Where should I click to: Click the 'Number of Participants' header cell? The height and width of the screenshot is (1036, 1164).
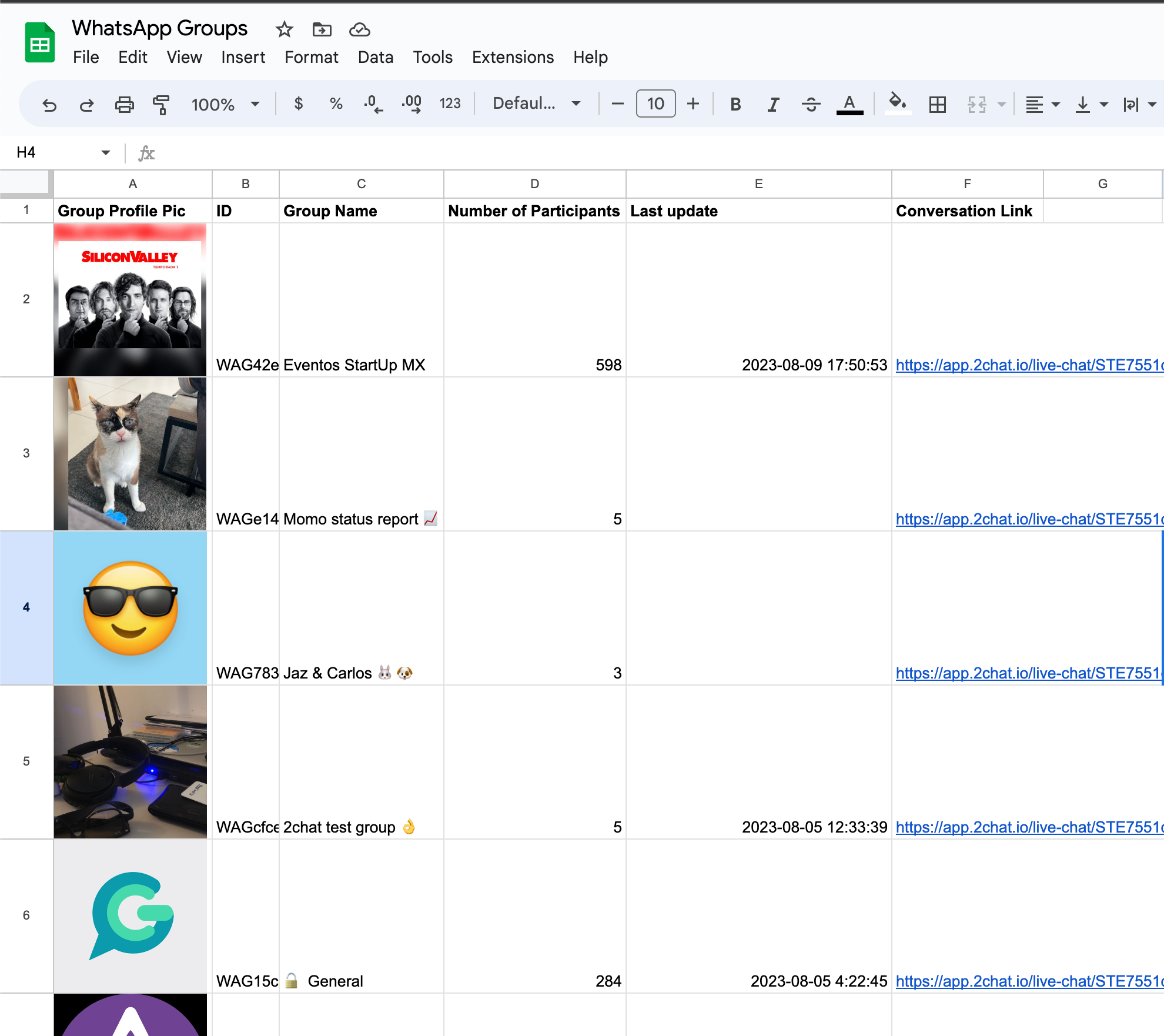pos(534,211)
